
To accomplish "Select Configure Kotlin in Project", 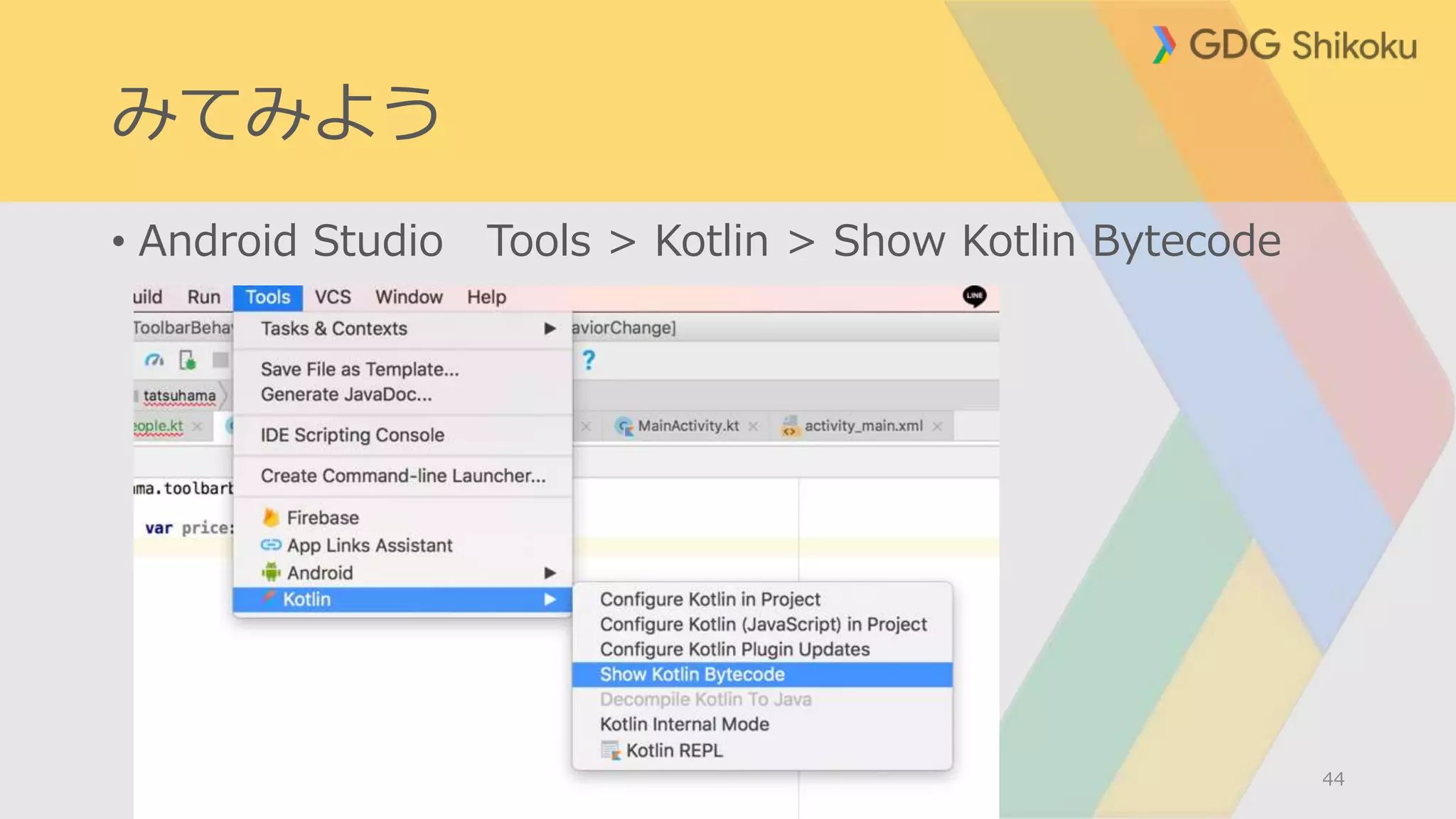I will [762, 599].
